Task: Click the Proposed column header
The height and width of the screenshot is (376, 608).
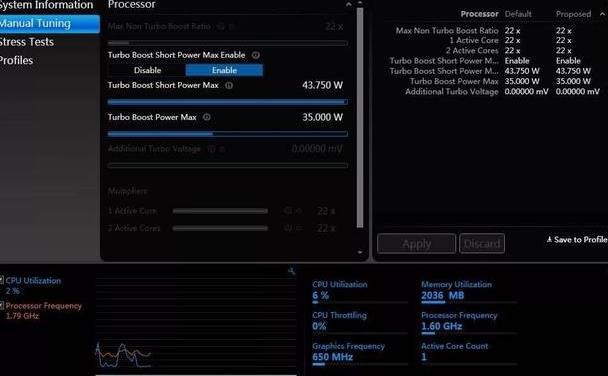Action: pos(573,14)
